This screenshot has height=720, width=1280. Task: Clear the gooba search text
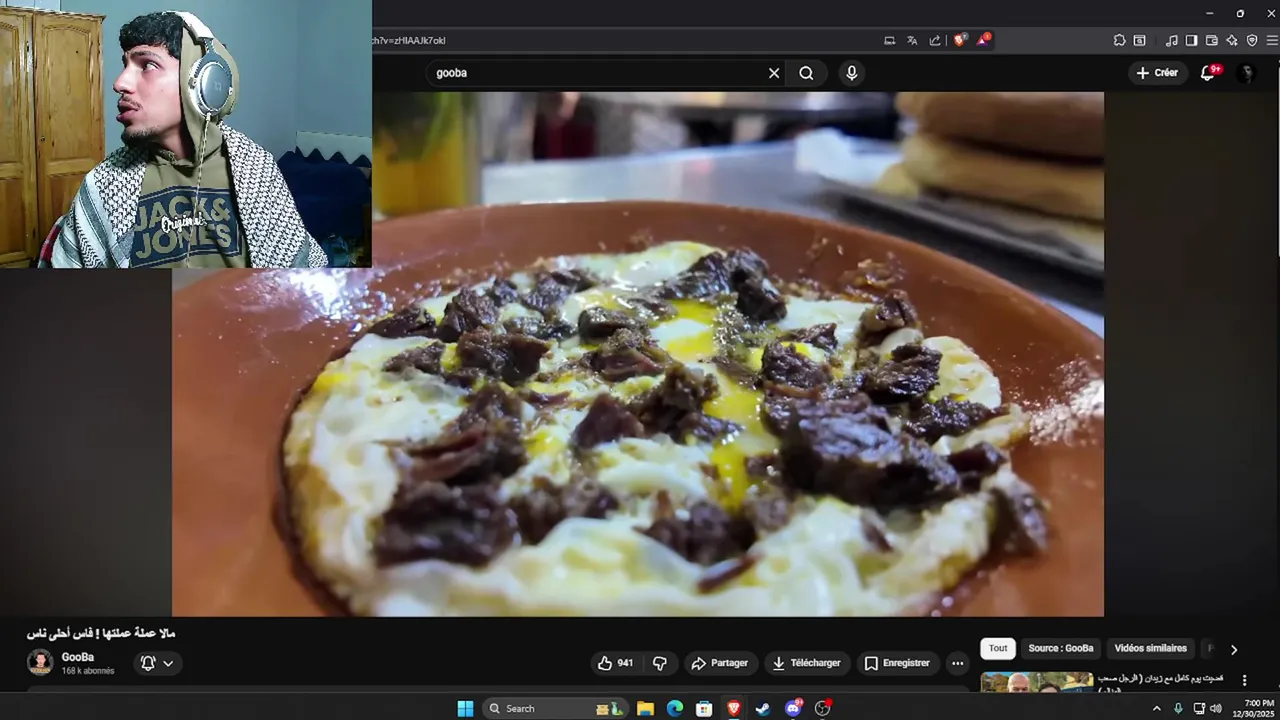(x=774, y=73)
